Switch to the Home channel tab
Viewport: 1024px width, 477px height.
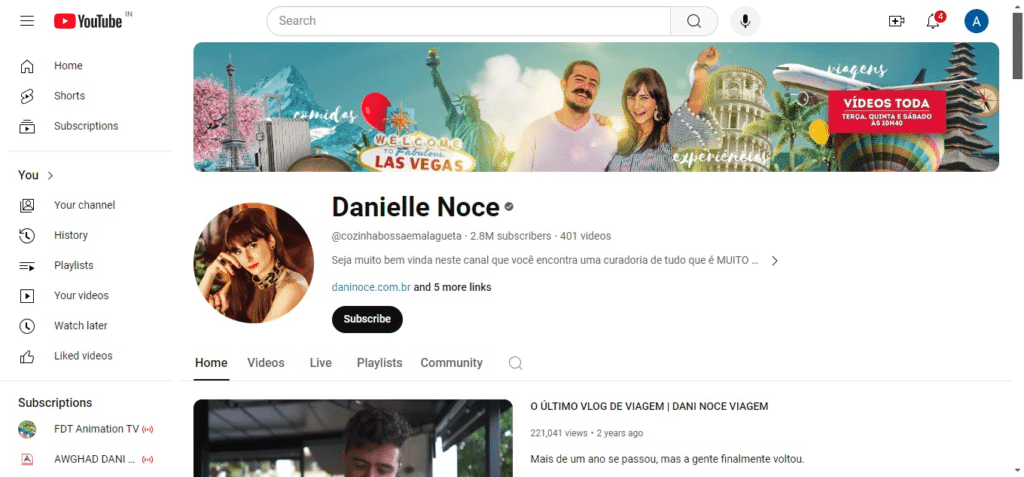click(x=211, y=363)
